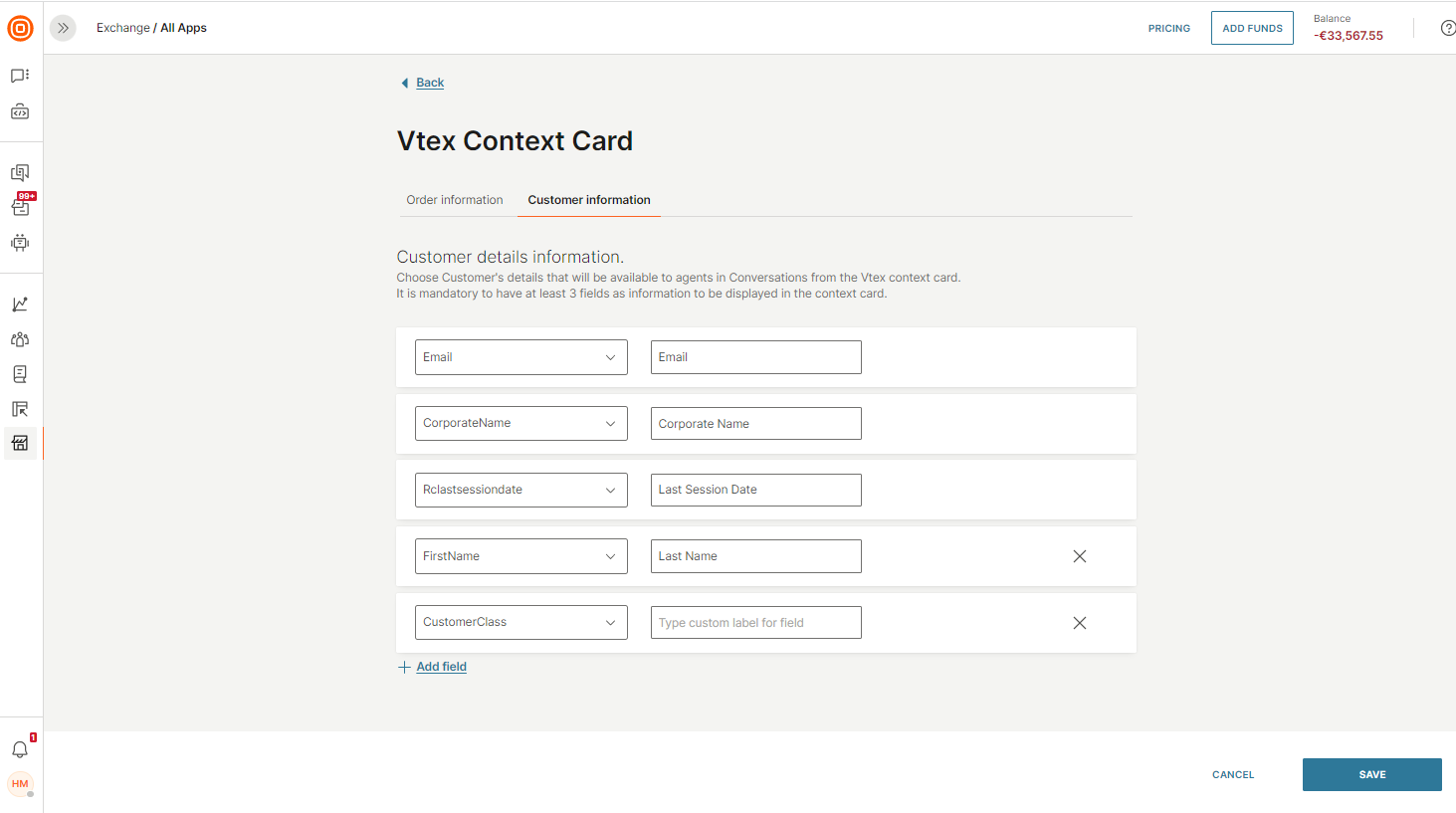Expand the sidebar with double-chevron icon

[63, 28]
